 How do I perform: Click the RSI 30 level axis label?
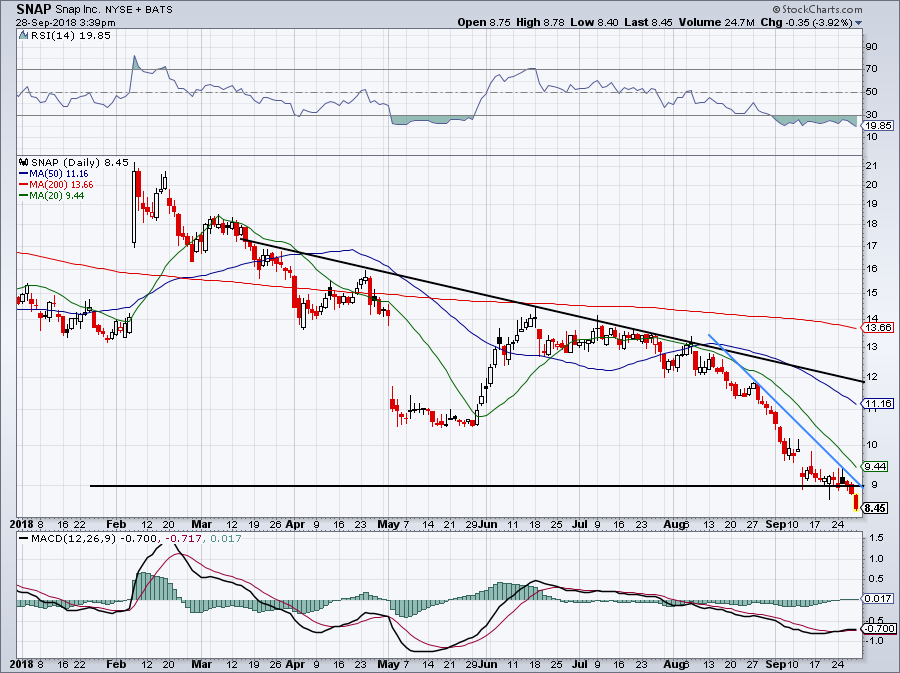(x=871, y=115)
